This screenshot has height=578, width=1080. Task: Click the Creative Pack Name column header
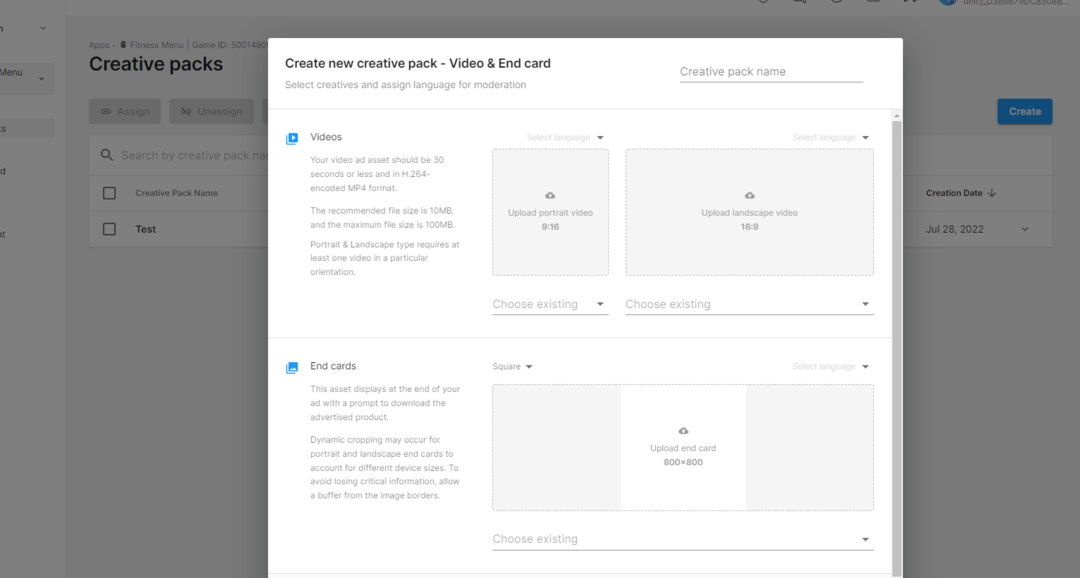(176, 194)
